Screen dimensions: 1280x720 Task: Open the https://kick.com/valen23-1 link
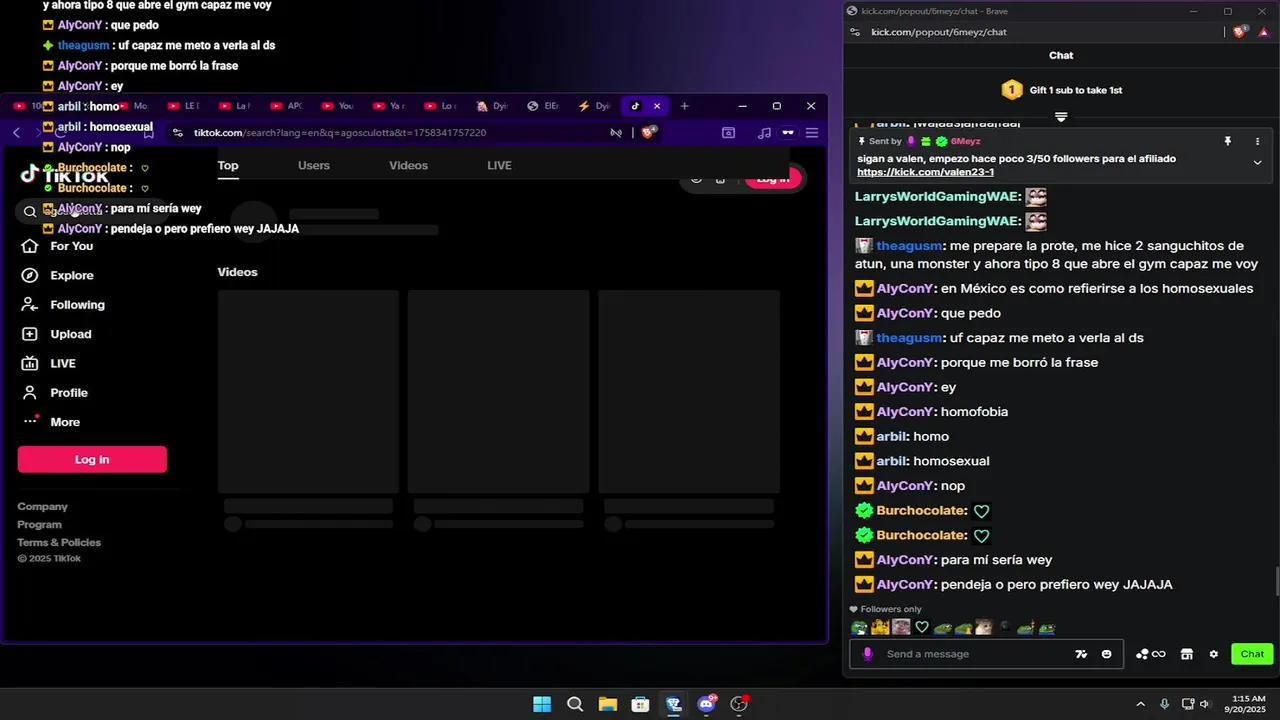925,172
